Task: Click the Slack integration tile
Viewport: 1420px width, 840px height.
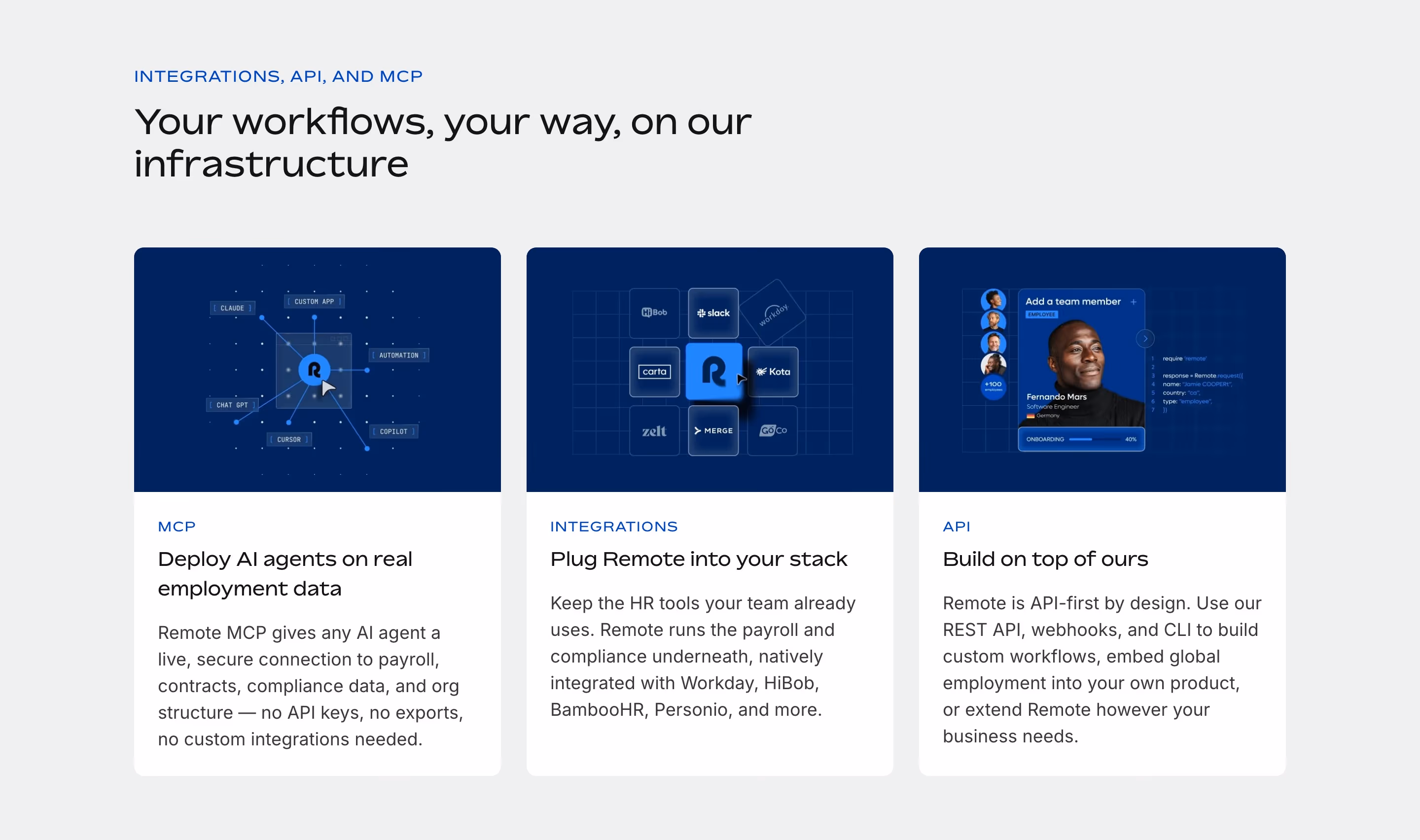Action: coord(713,313)
